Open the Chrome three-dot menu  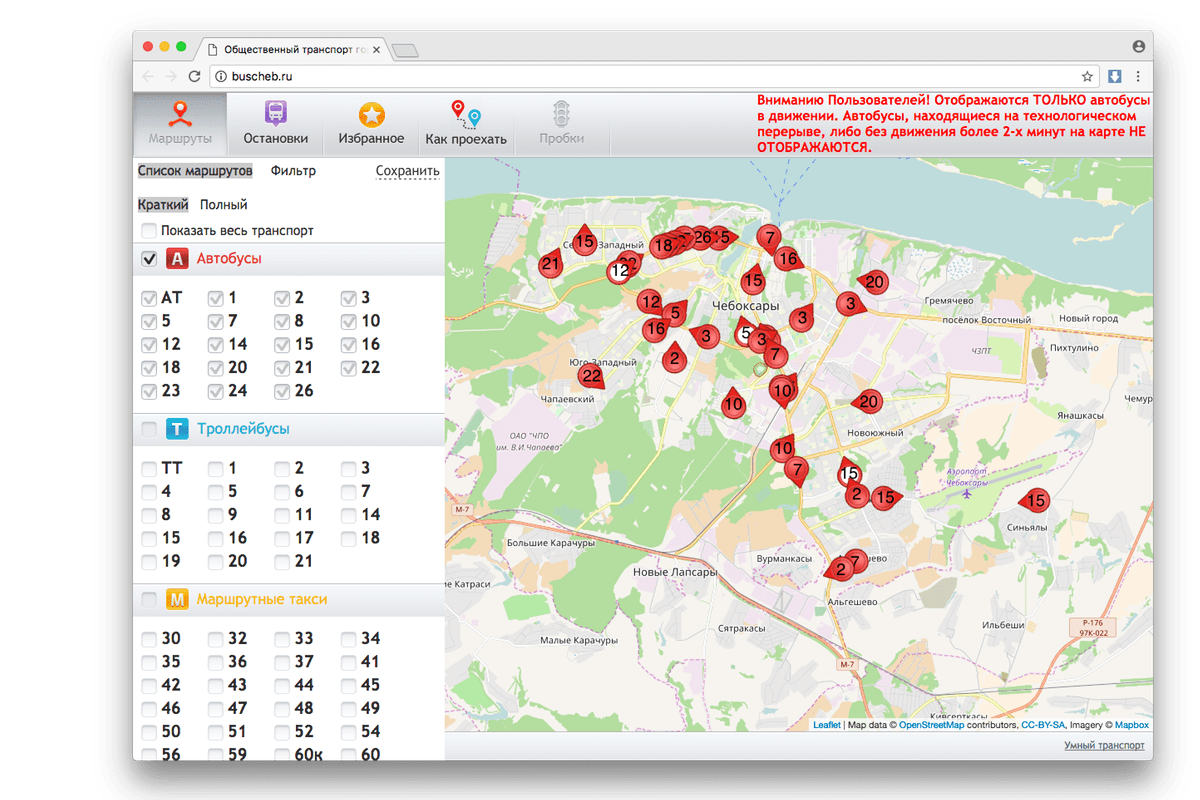pos(1137,76)
